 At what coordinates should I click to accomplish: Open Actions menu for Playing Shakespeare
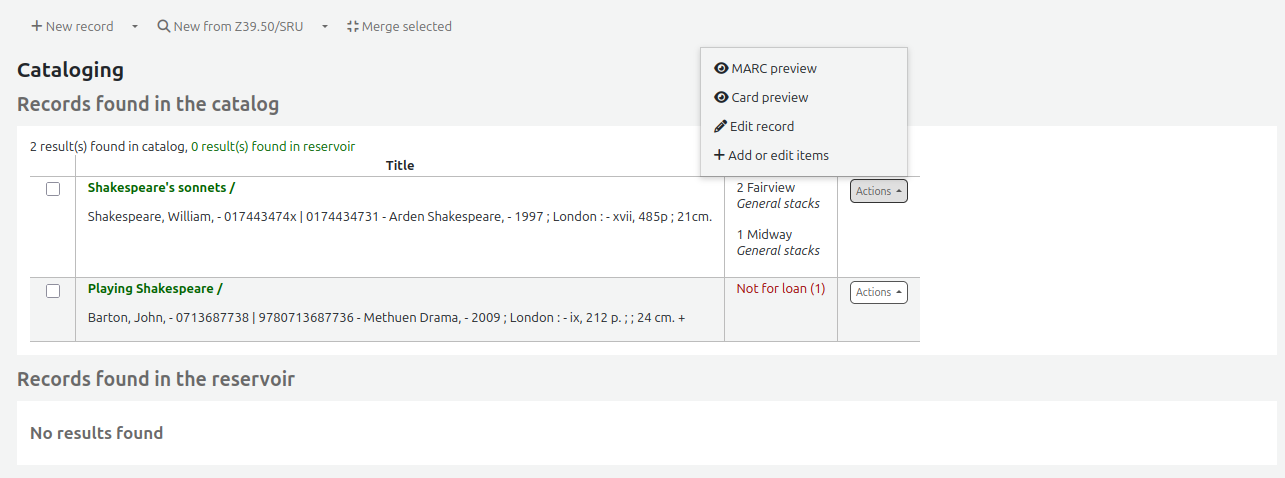pyautogui.click(x=878, y=292)
